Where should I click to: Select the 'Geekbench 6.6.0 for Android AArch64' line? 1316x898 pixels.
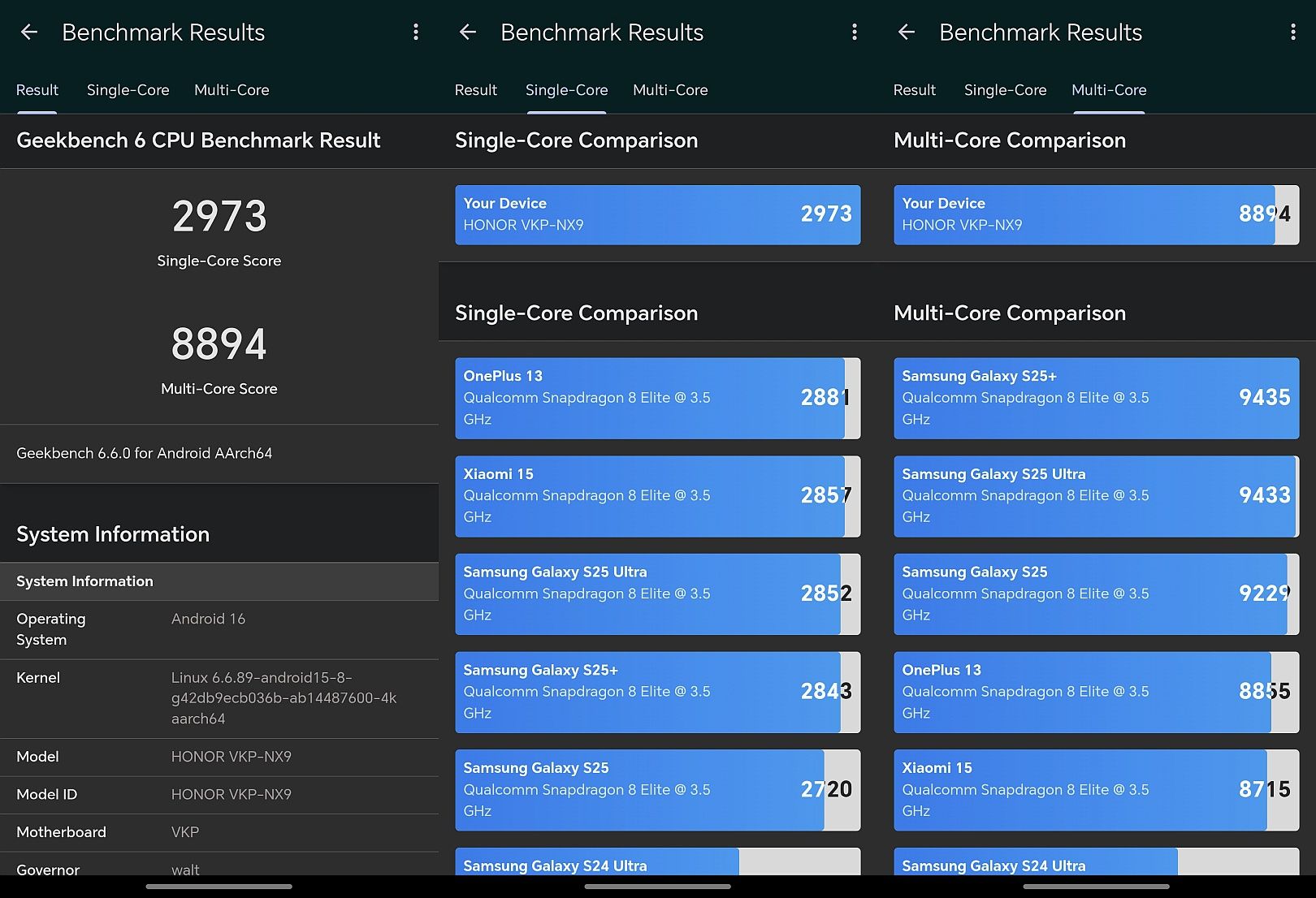(x=145, y=453)
